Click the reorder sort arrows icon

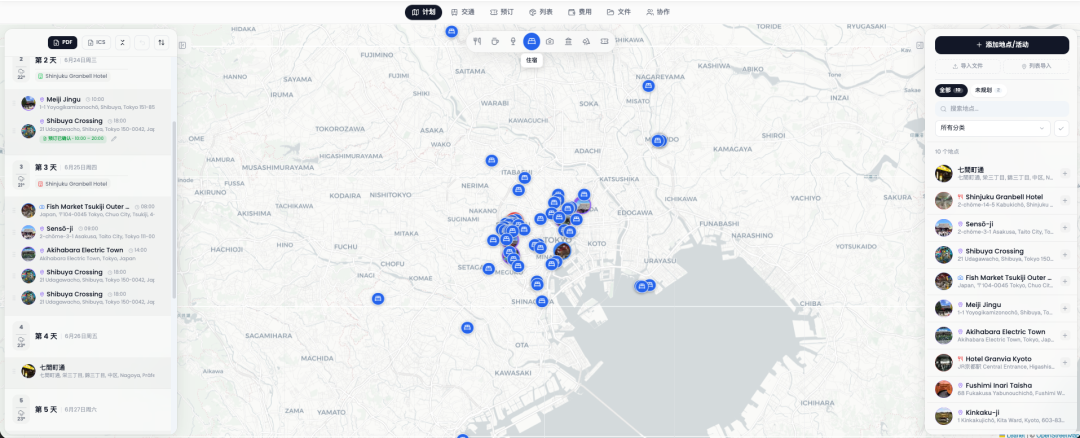(x=161, y=43)
